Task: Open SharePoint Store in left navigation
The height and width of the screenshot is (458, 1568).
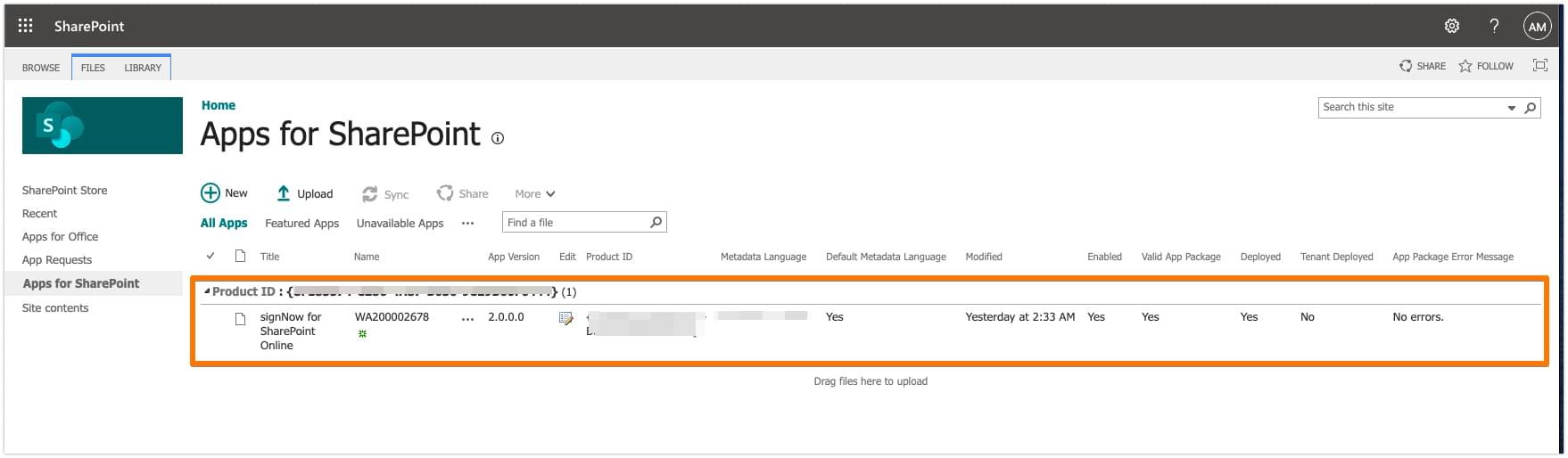Action: (64, 190)
